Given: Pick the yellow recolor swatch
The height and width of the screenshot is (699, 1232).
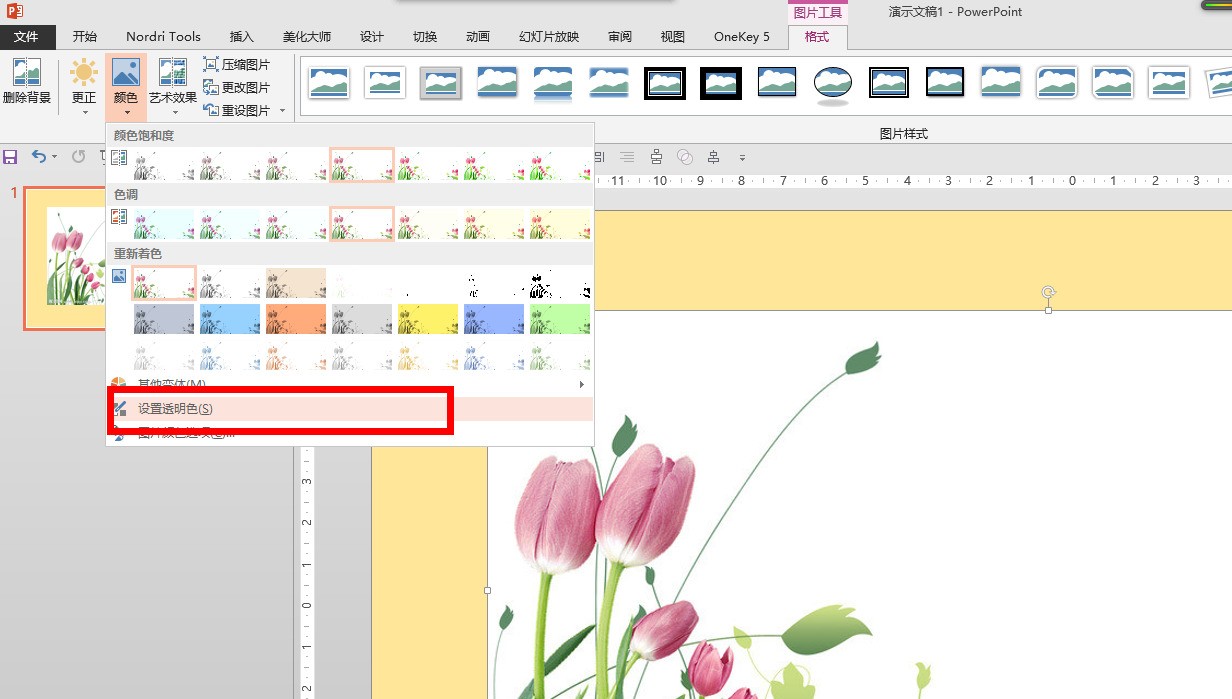Looking at the screenshot, I should (428, 319).
